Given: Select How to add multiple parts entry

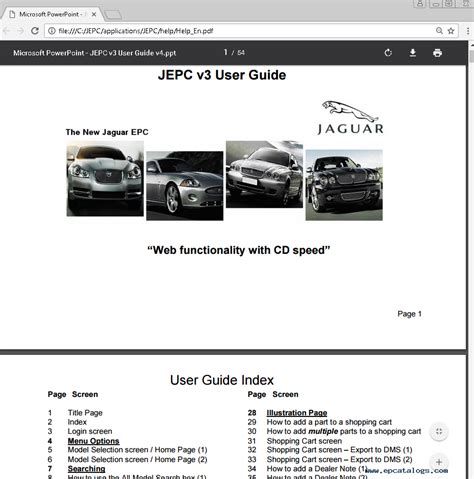Looking at the screenshot, I should pyautogui.click(x=344, y=431).
